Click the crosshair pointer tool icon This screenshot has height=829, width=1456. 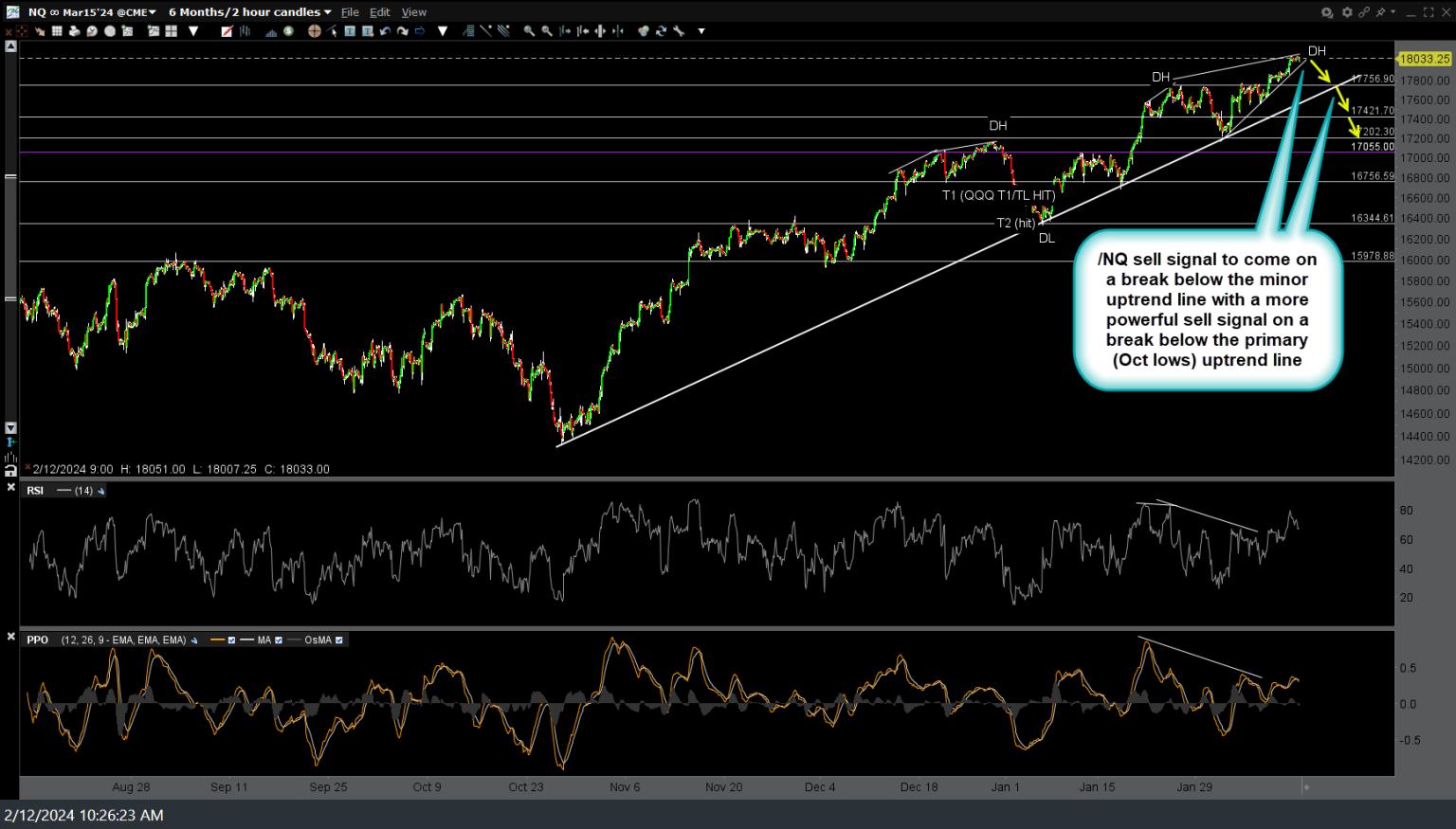(314, 31)
